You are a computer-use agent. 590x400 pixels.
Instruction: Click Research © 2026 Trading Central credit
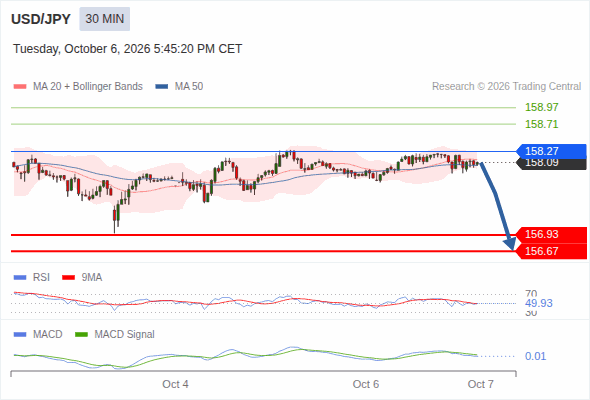(x=506, y=87)
